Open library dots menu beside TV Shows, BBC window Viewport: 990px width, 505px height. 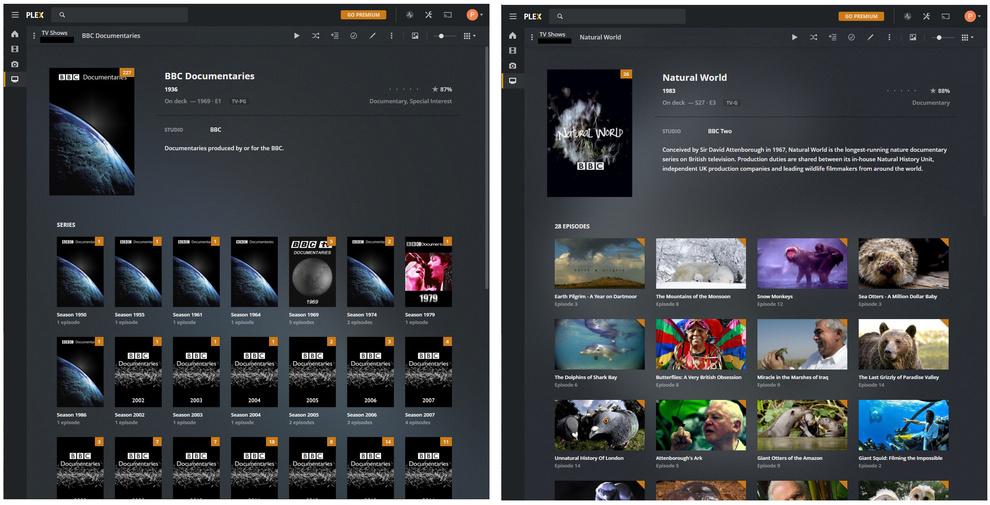click(34, 36)
